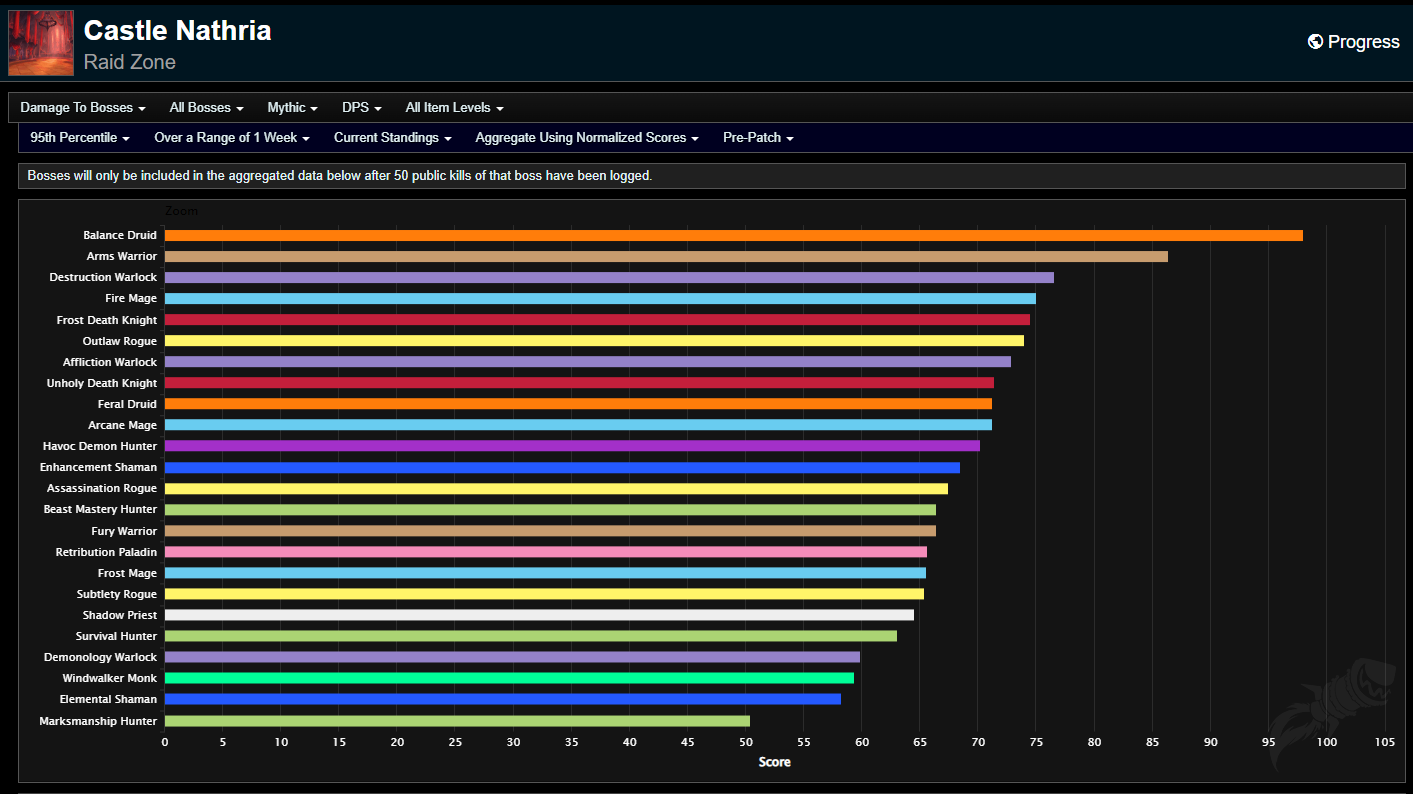Open the Current Standings dropdown
Screen dimensions: 1413x794
pos(393,137)
